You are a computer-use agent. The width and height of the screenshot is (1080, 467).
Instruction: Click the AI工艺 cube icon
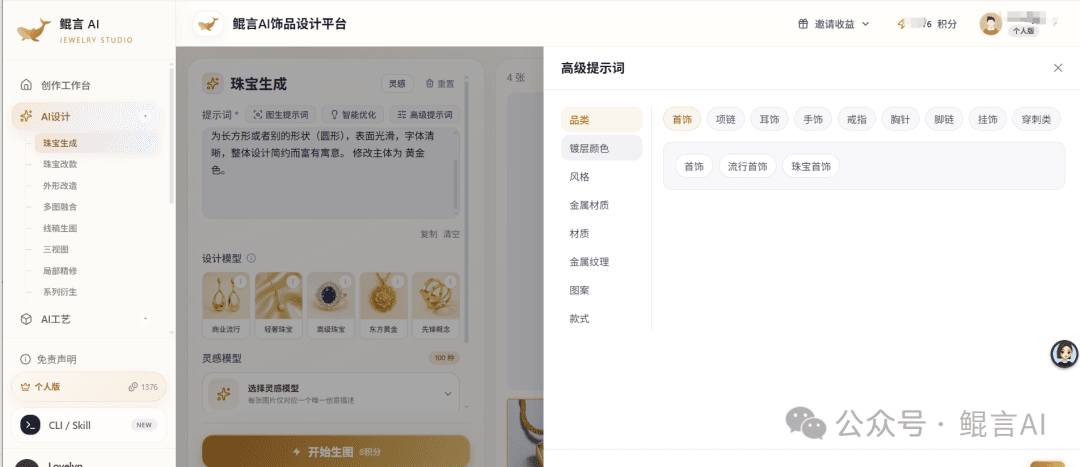pyautogui.click(x=26, y=319)
